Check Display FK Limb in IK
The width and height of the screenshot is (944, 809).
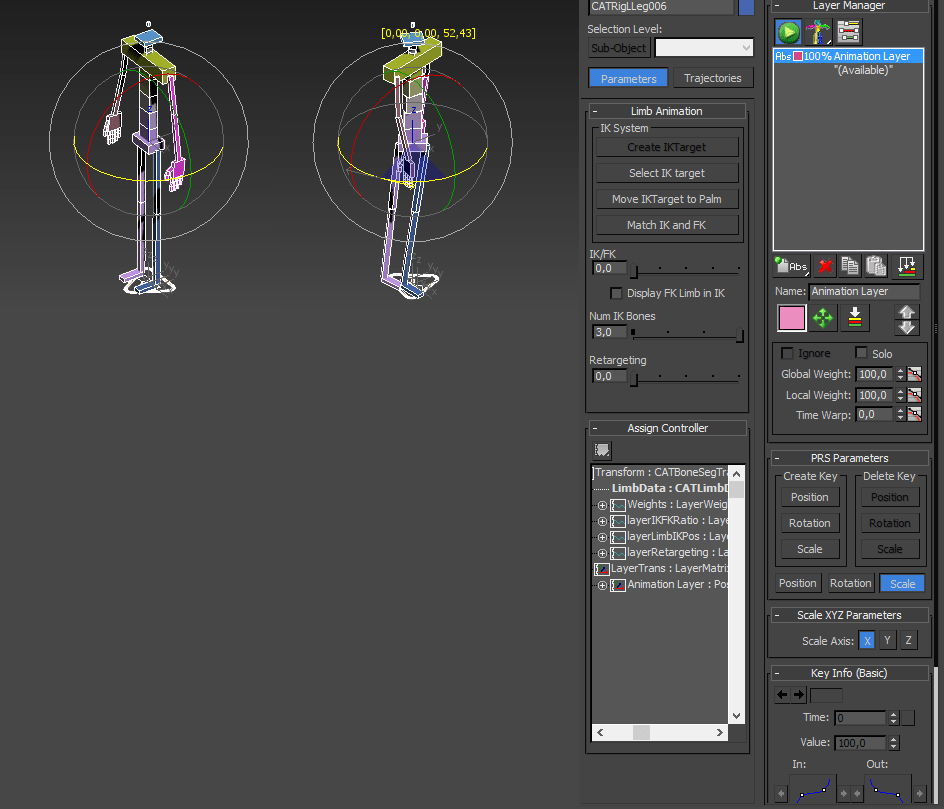click(615, 293)
